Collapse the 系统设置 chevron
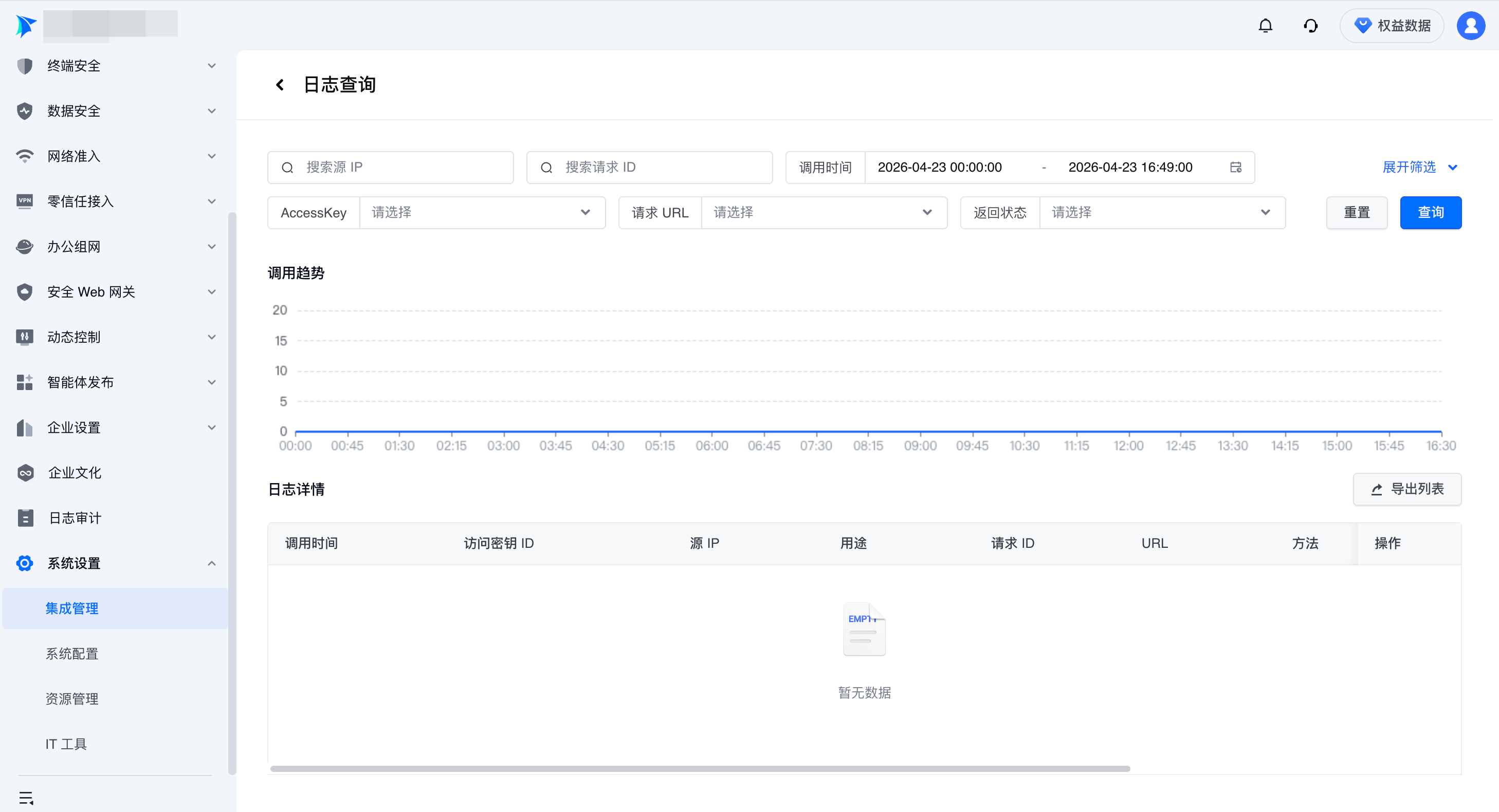 pos(212,563)
